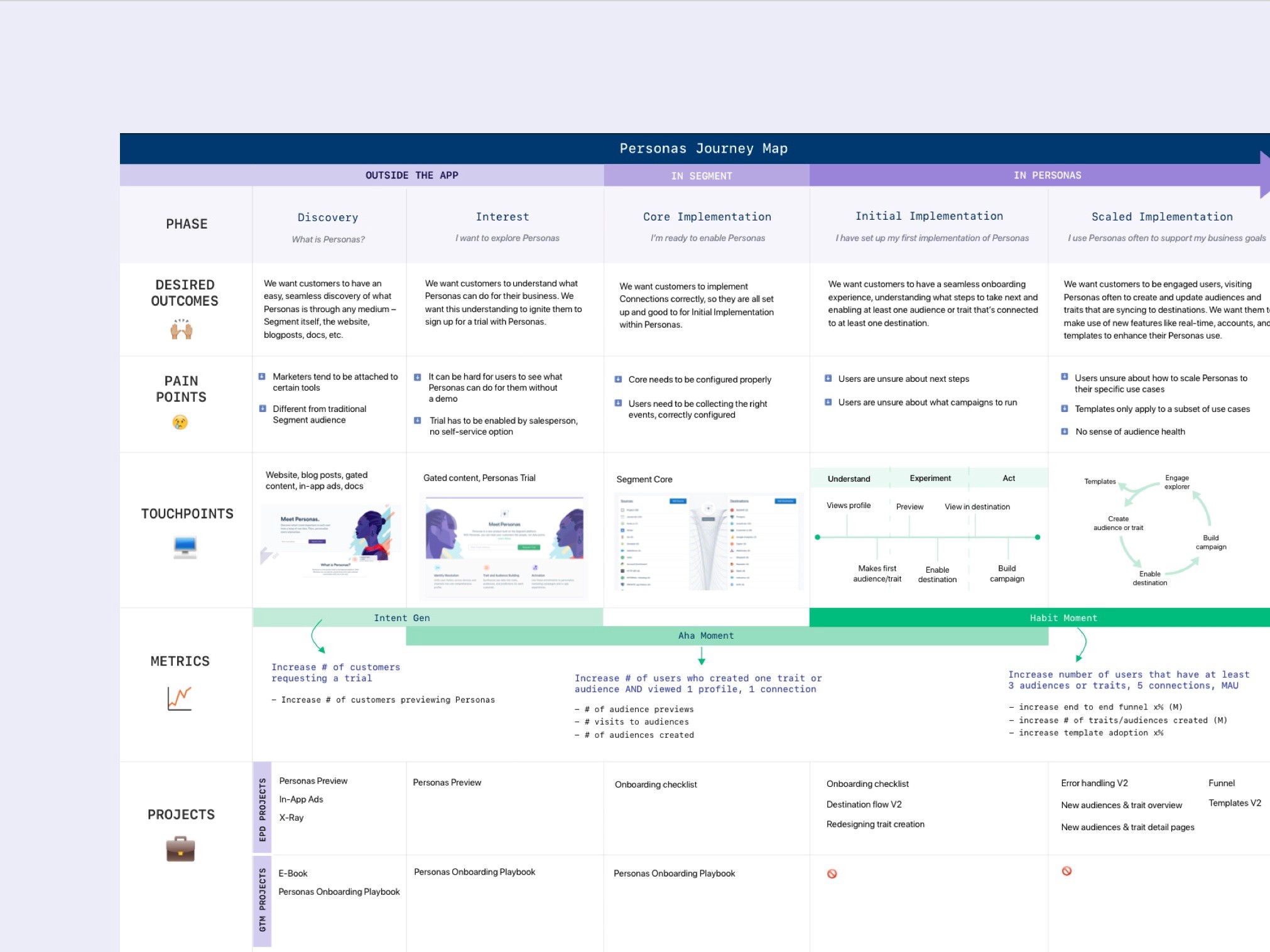Click the computer icon under Touchpoints

pyautogui.click(x=185, y=547)
